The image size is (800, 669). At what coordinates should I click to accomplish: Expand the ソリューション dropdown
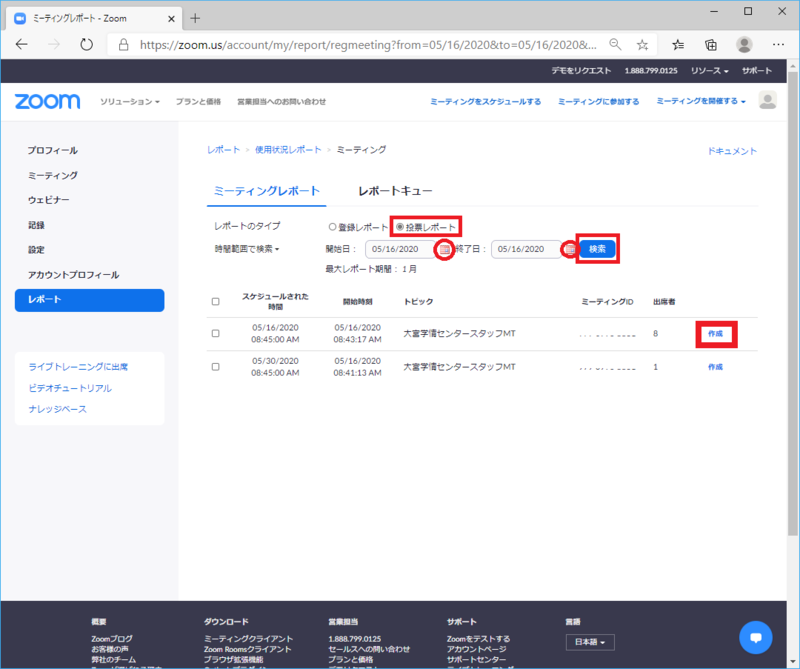[x=130, y=102]
